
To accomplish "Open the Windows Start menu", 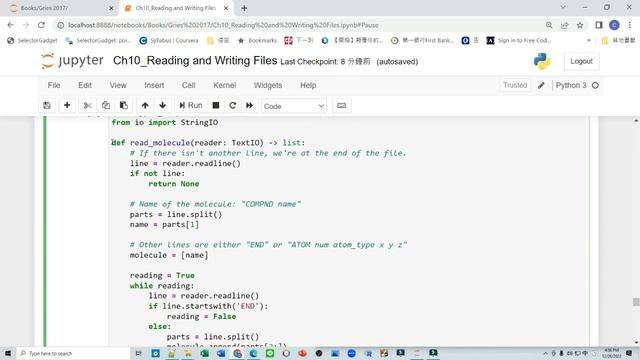I will pos(8,353).
